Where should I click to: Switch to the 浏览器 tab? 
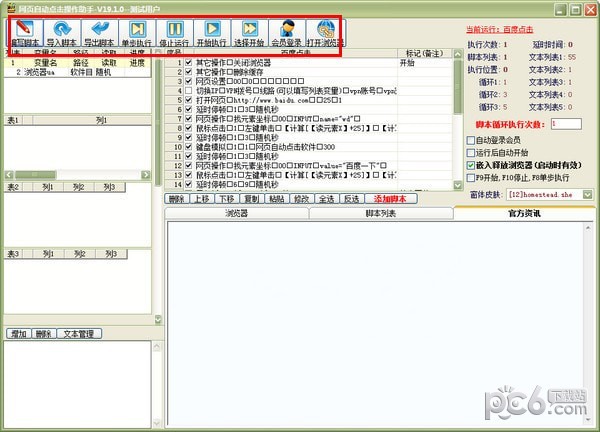(x=237, y=214)
